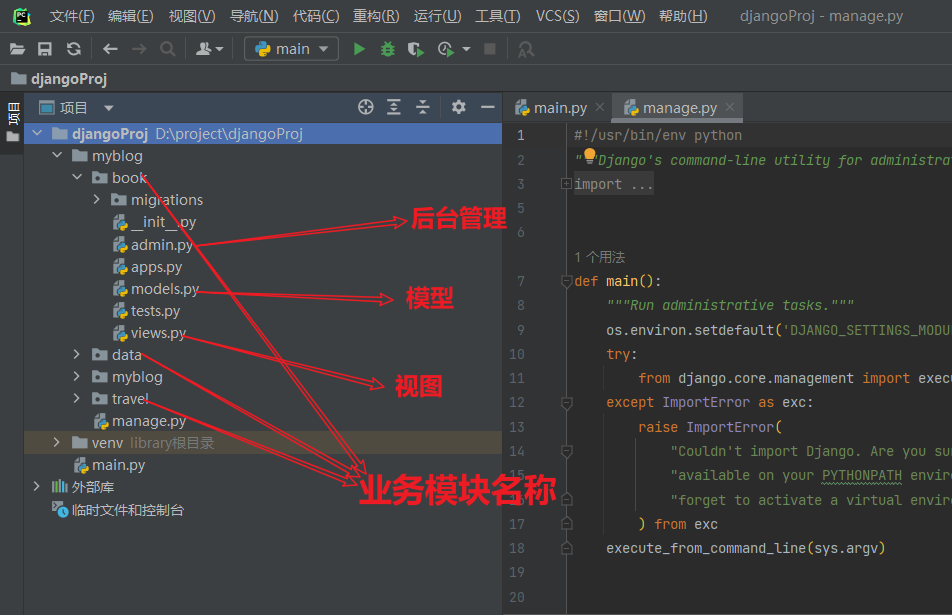Open the 视图(V) menu

[x=192, y=16]
